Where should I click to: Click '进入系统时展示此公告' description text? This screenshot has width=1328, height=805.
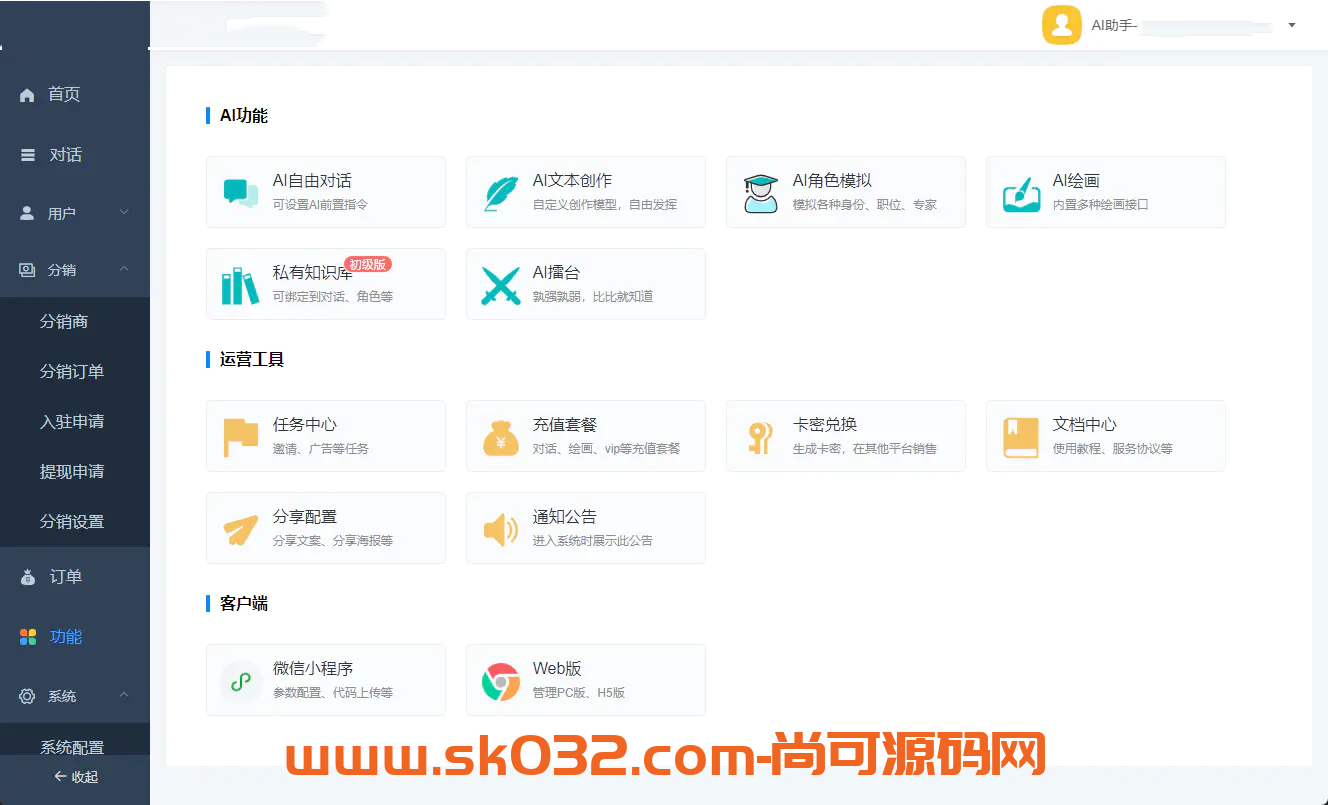tap(593, 541)
